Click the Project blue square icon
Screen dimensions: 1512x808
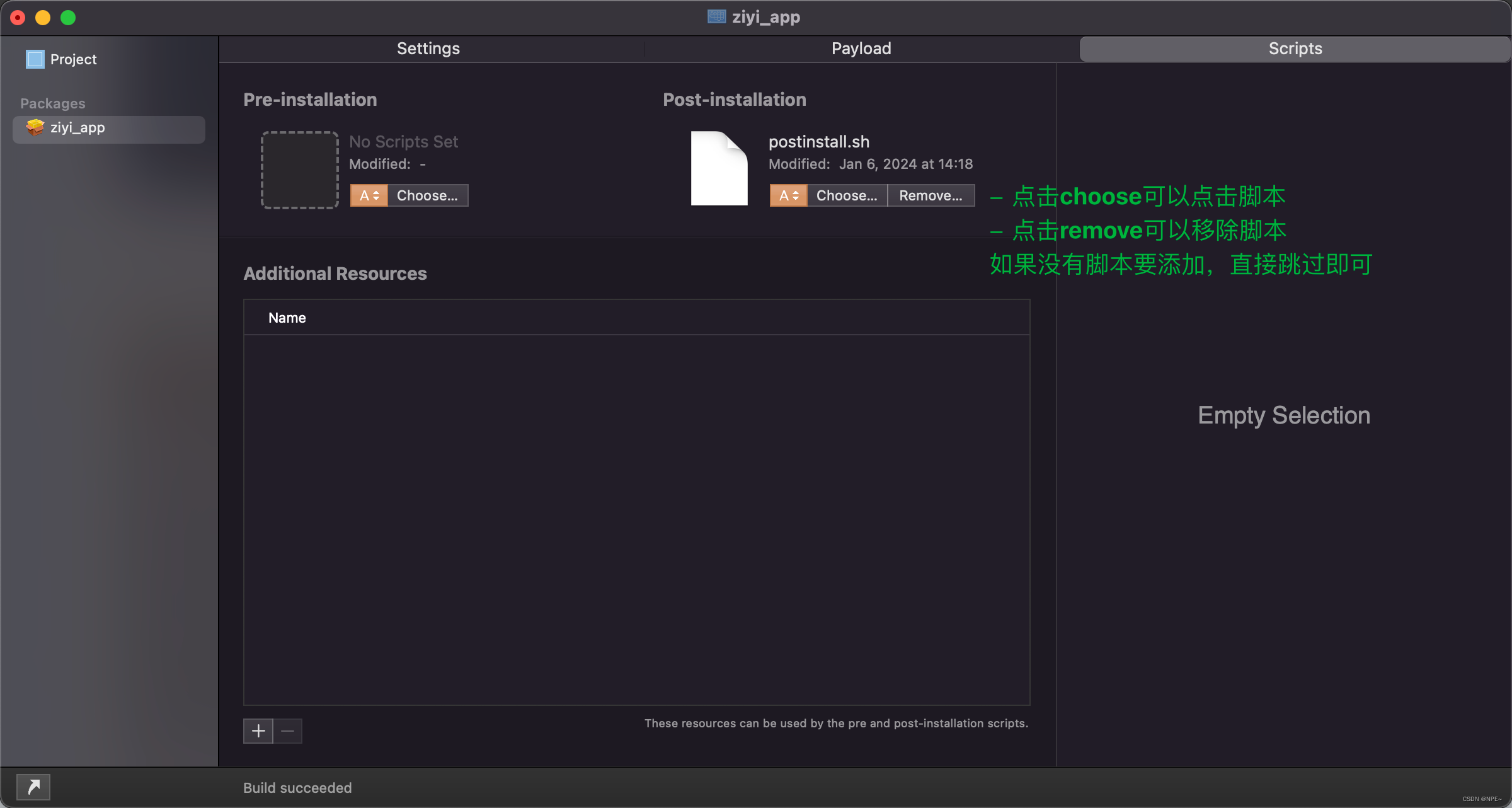(x=35, y=59)
